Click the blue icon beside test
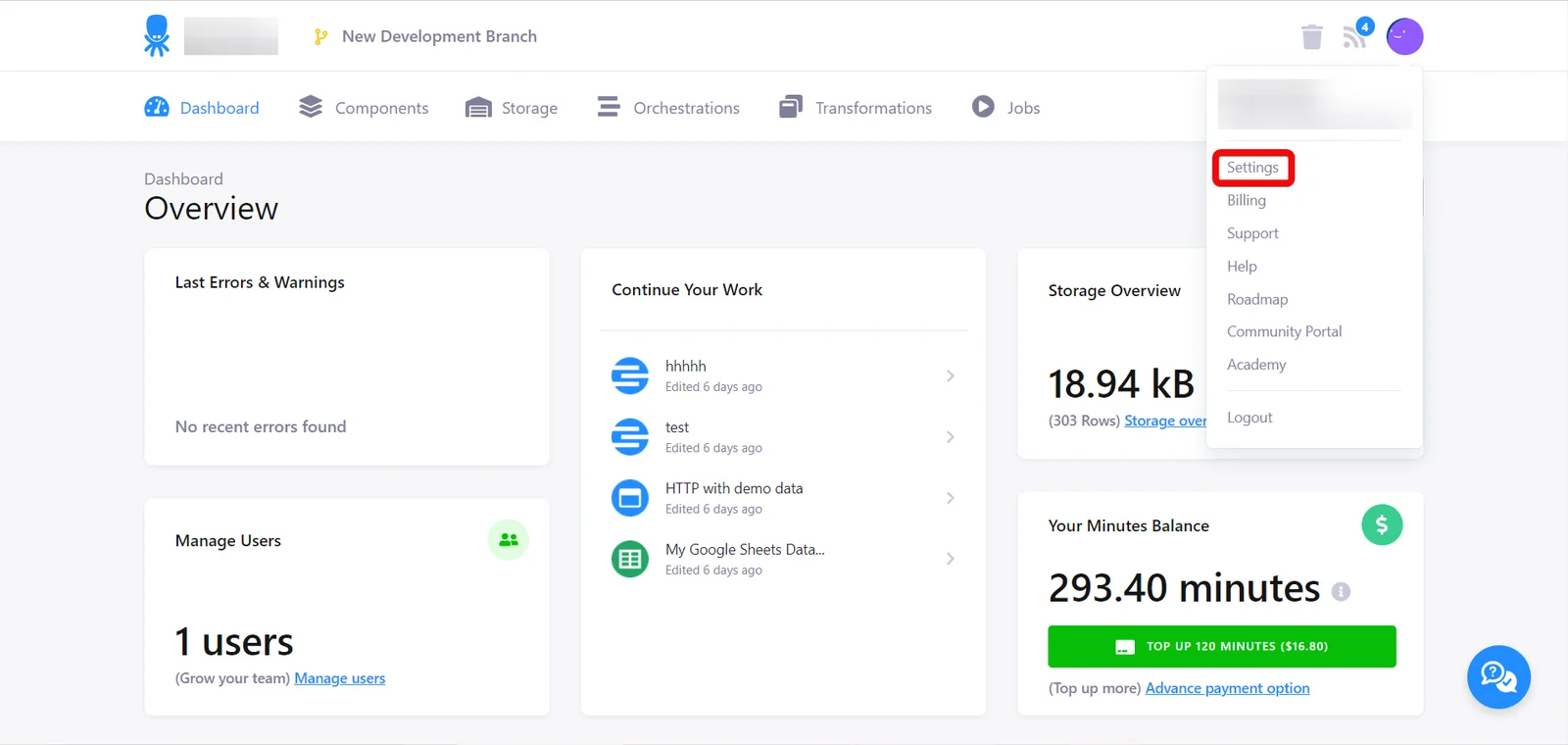 pos(630,436)
